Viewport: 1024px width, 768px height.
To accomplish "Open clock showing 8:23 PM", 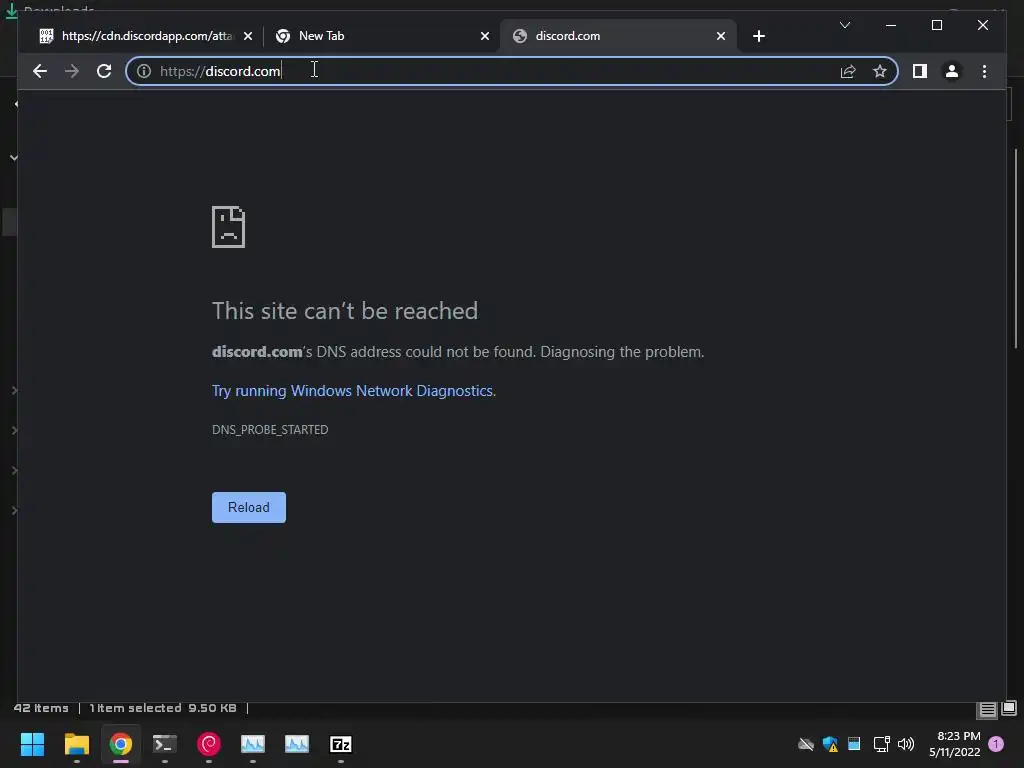I will point(955,744).
